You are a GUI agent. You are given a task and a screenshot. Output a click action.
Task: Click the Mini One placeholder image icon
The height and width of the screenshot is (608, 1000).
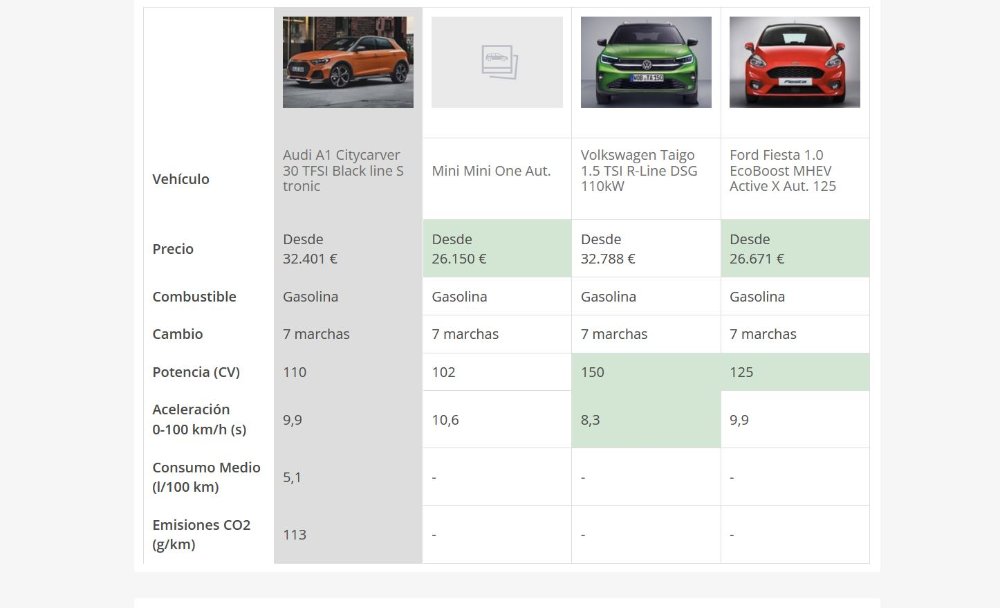coord(497,62)
